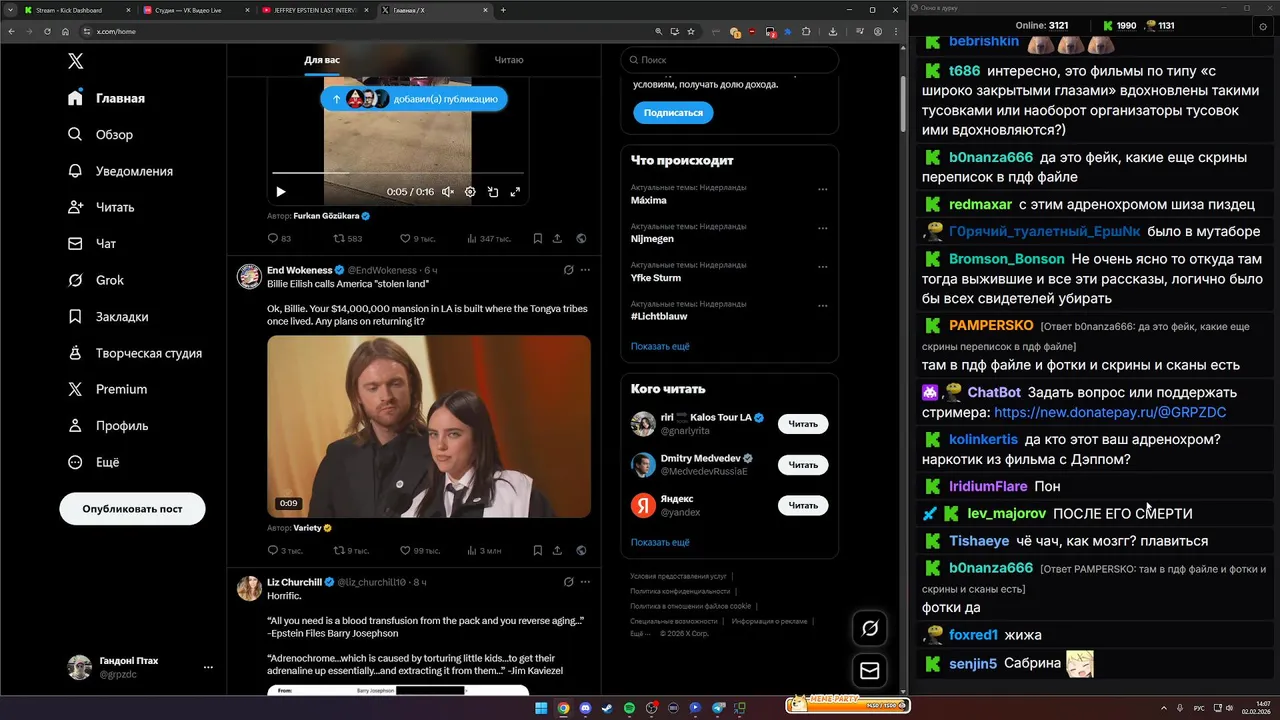Open the Chrome extensions puzzle icon
The width and height of the screenshot is (1280, 720).
tap(804, 31)
